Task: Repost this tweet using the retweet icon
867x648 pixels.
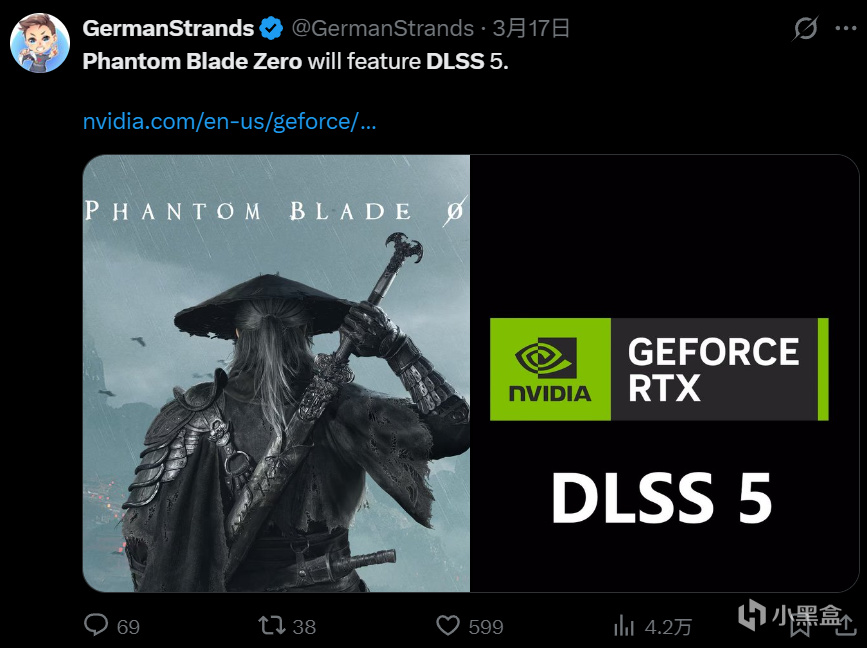Action: click(272, 626)
